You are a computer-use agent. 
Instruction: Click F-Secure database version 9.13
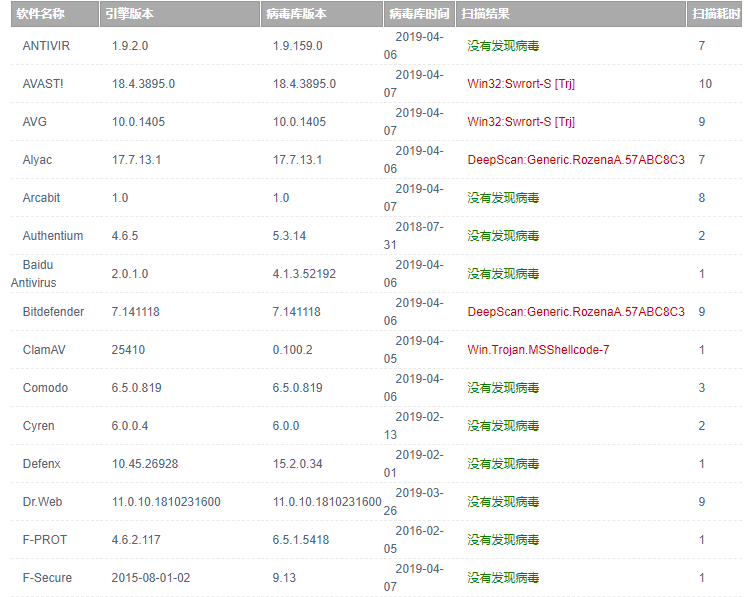click(x=284, y=578)
